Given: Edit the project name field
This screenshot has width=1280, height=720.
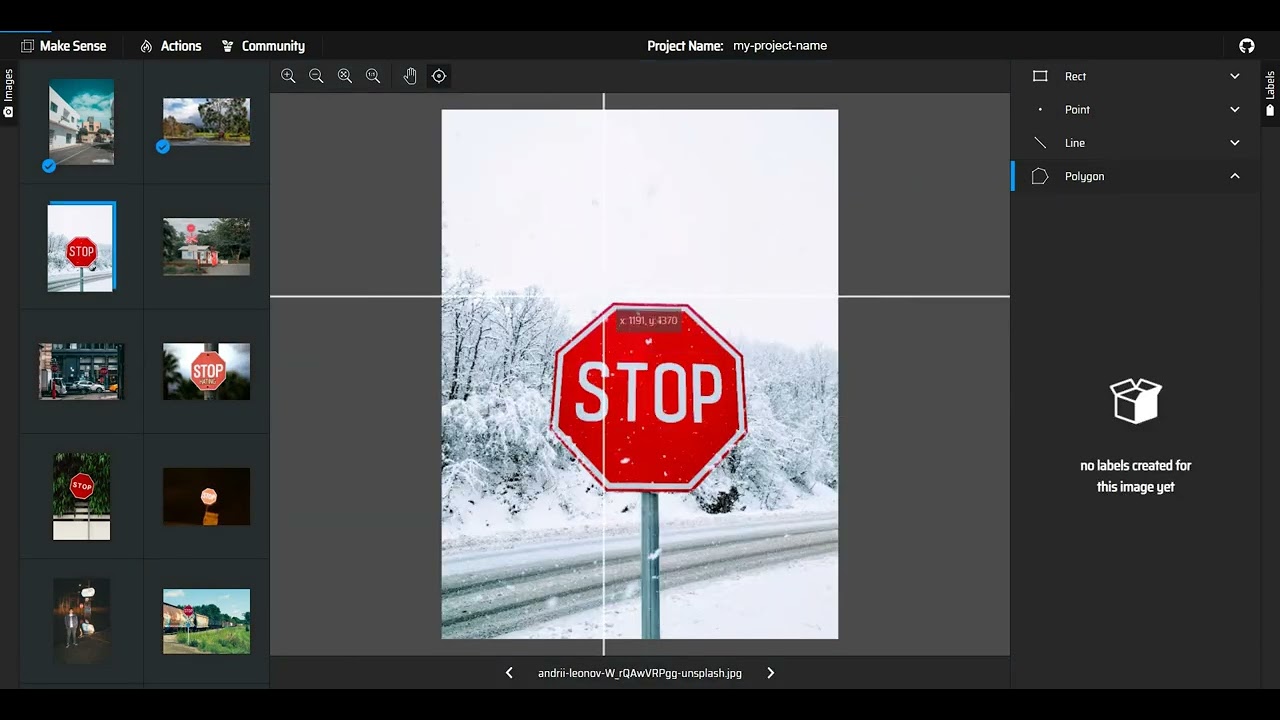Looking at the screenshot, I should pos(780,46).
